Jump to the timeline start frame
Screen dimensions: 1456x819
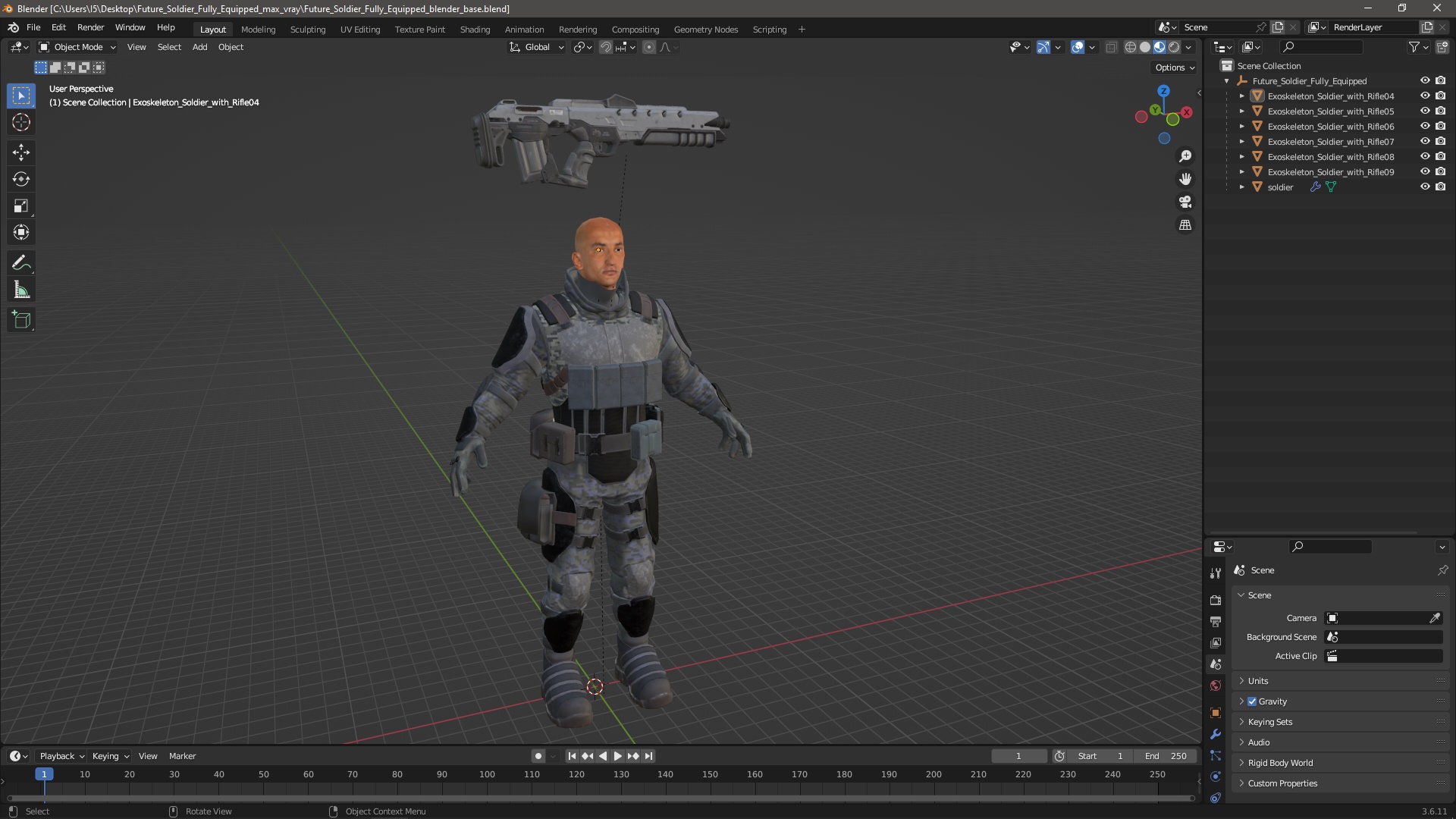coord(572,756)
